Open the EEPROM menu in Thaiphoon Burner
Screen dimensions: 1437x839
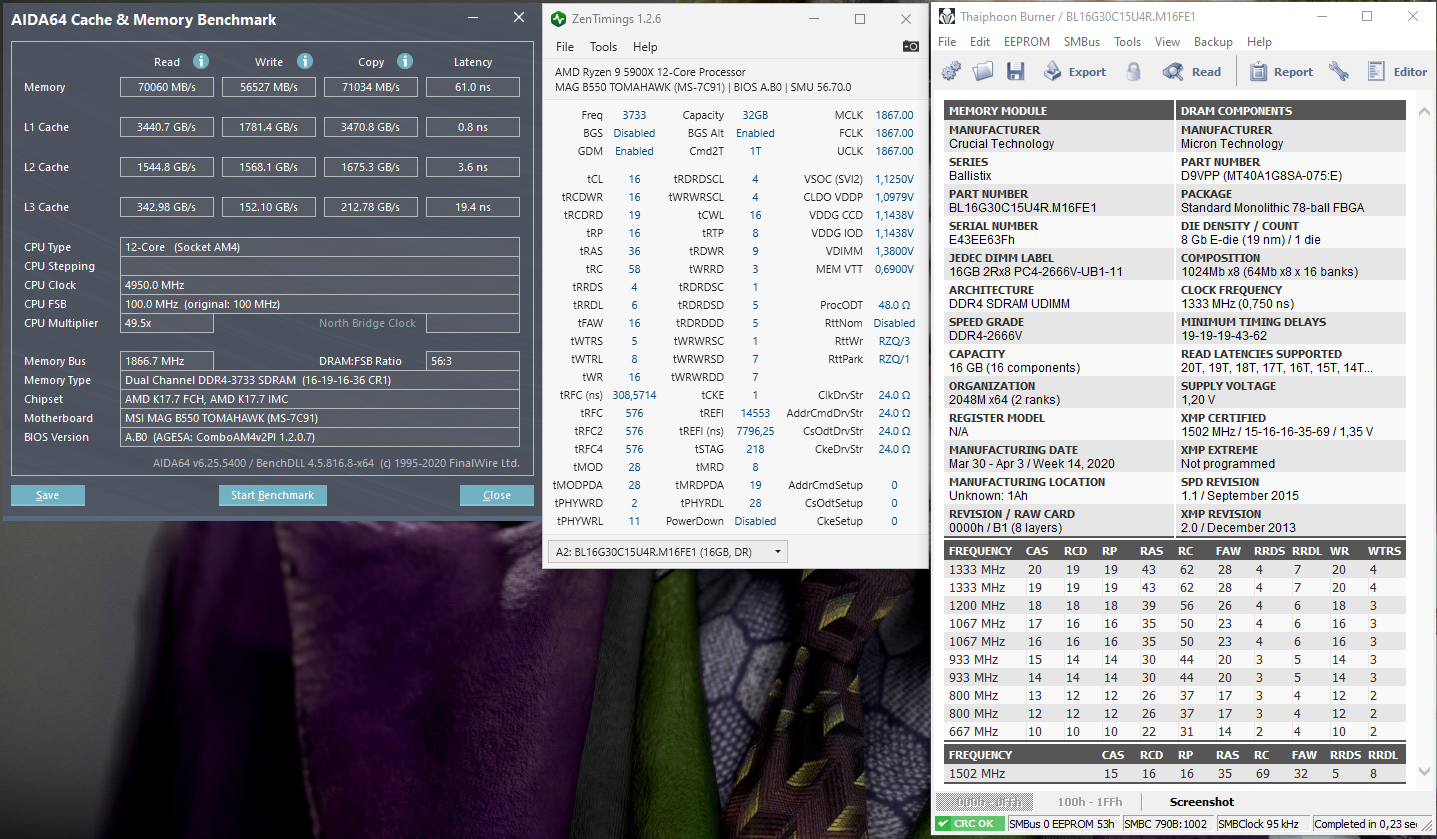tap(1026, 42)
